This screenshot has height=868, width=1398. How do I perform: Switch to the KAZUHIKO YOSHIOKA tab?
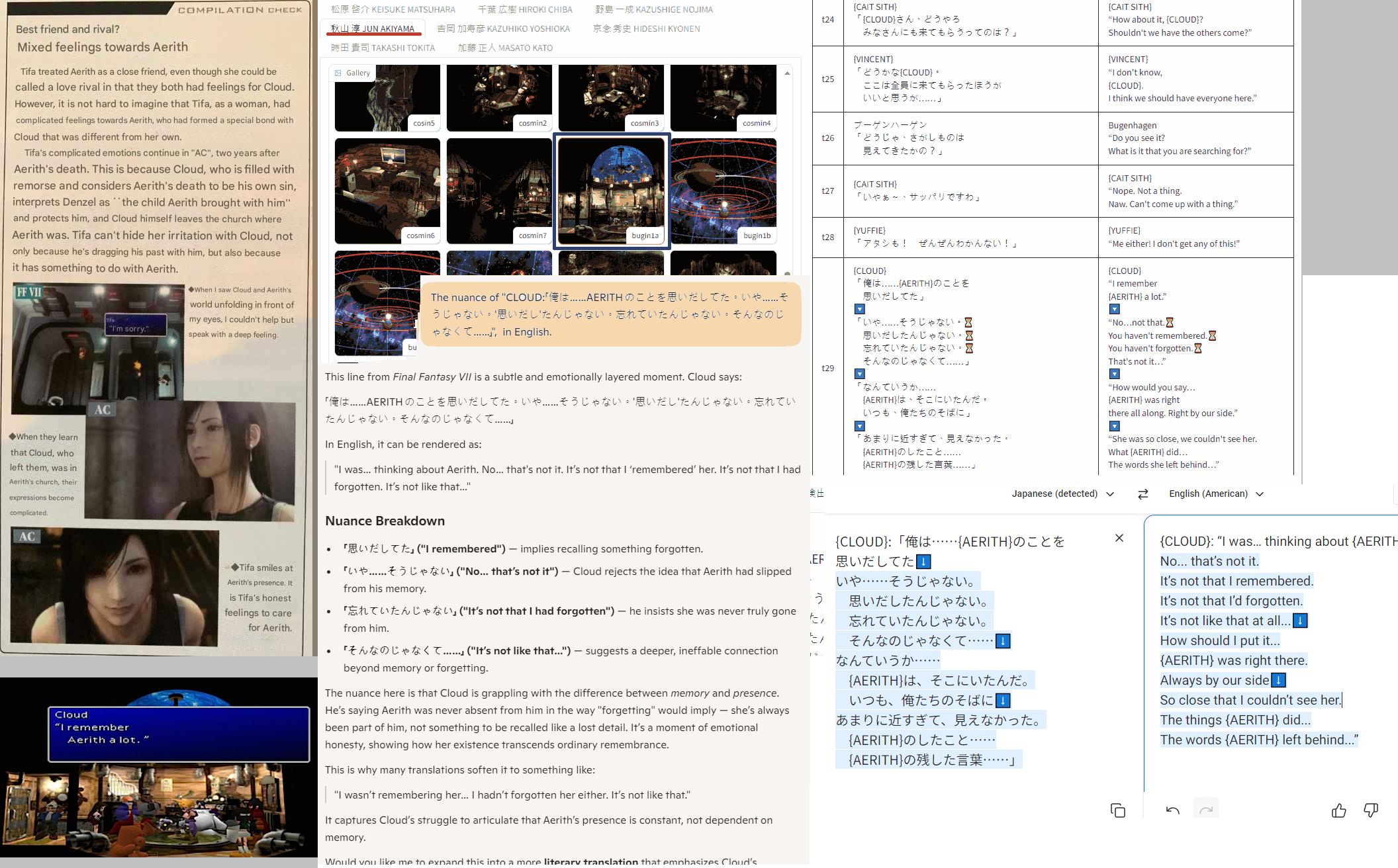click(x=503, y=29)
